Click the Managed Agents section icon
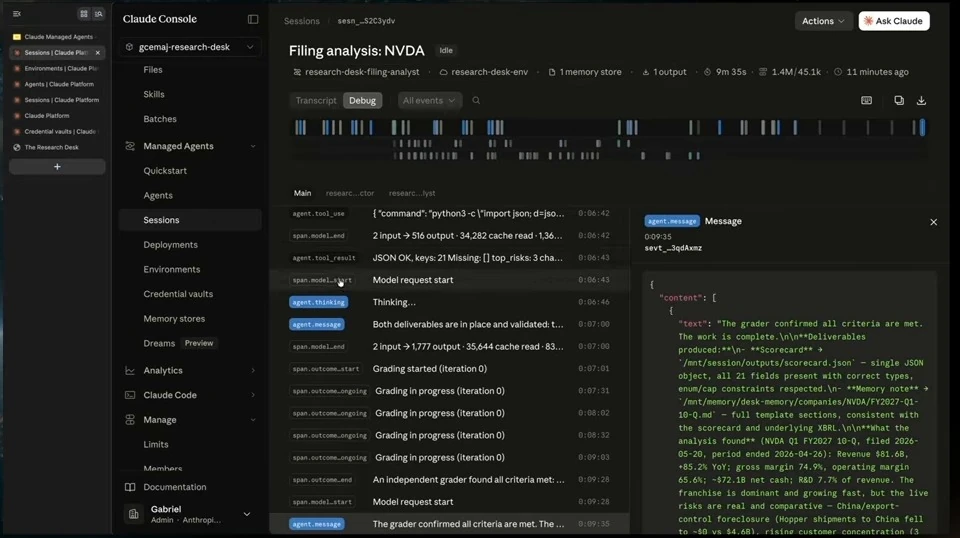Screen dimensions: 960x538 coord(130,146)
